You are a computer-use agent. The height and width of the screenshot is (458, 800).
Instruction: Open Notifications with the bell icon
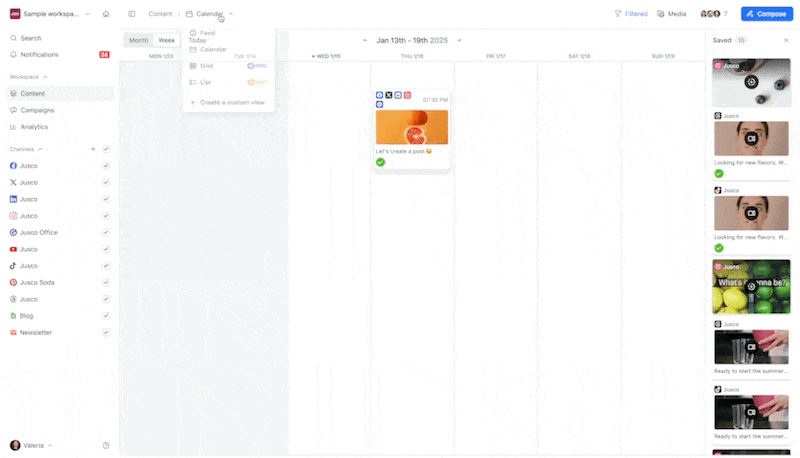coord(14,54)
